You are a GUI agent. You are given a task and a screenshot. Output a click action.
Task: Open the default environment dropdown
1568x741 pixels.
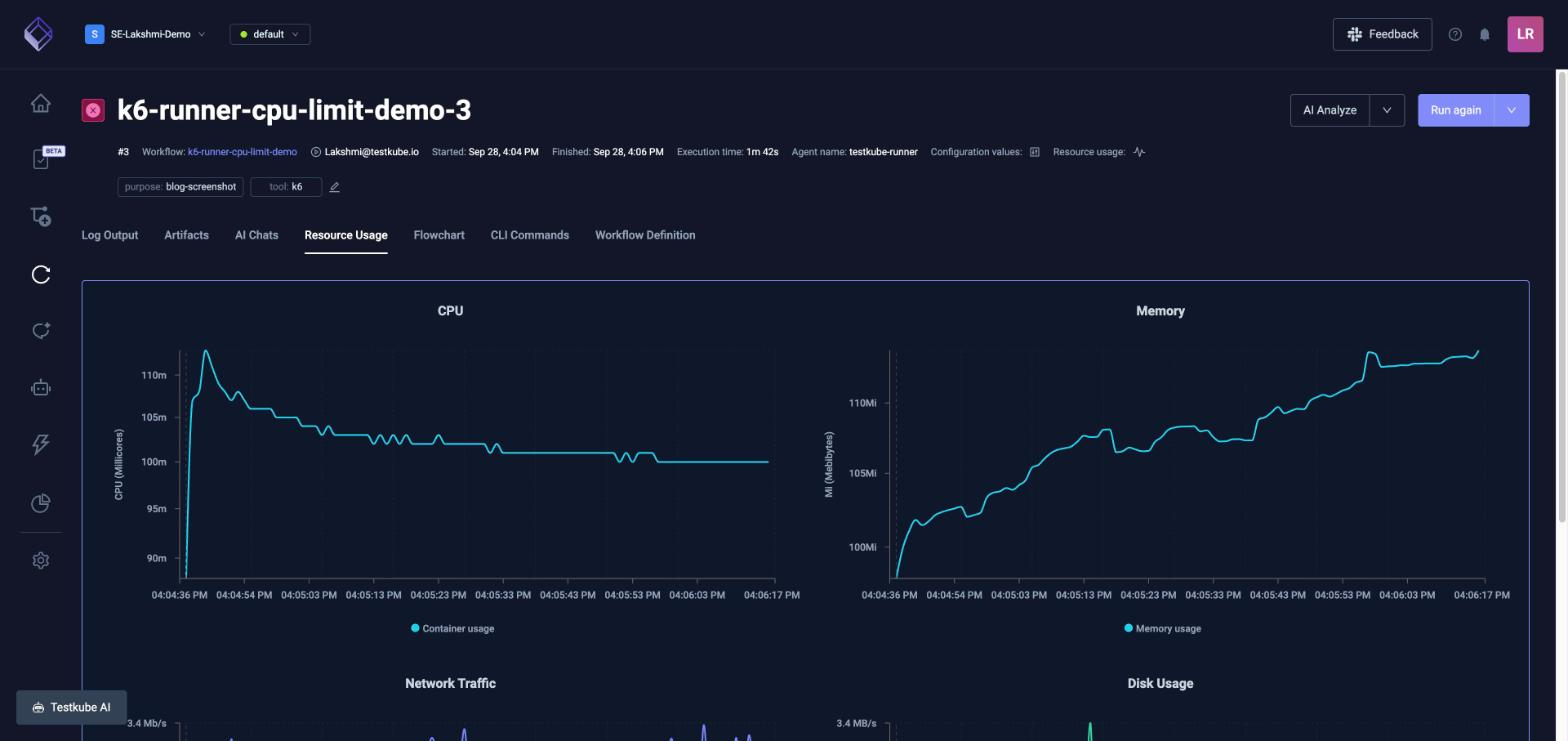pyautogui.click(x=270, y=34)
